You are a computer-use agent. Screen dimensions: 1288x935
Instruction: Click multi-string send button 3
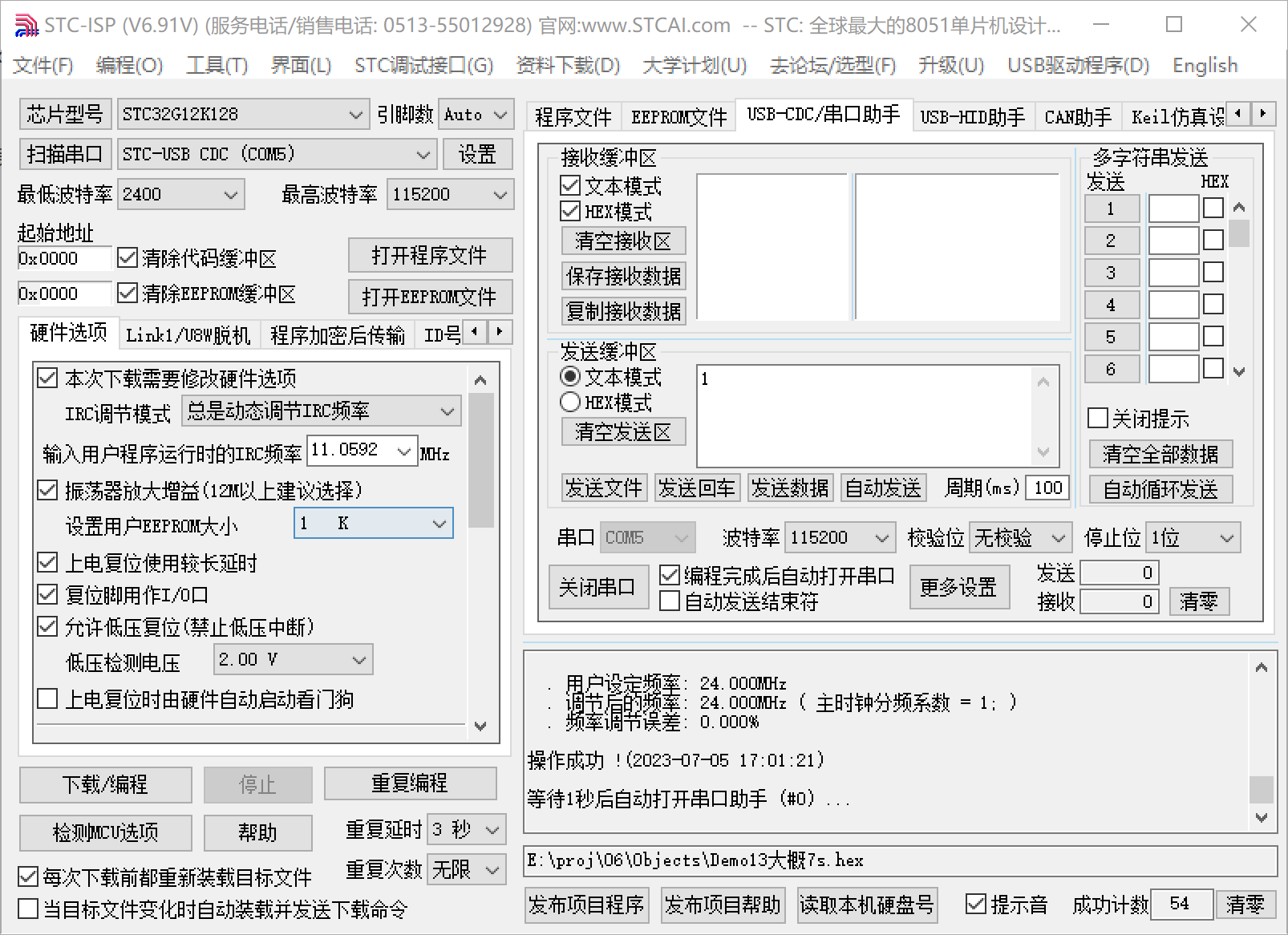pyautogui.click(x=1112, y=273)
